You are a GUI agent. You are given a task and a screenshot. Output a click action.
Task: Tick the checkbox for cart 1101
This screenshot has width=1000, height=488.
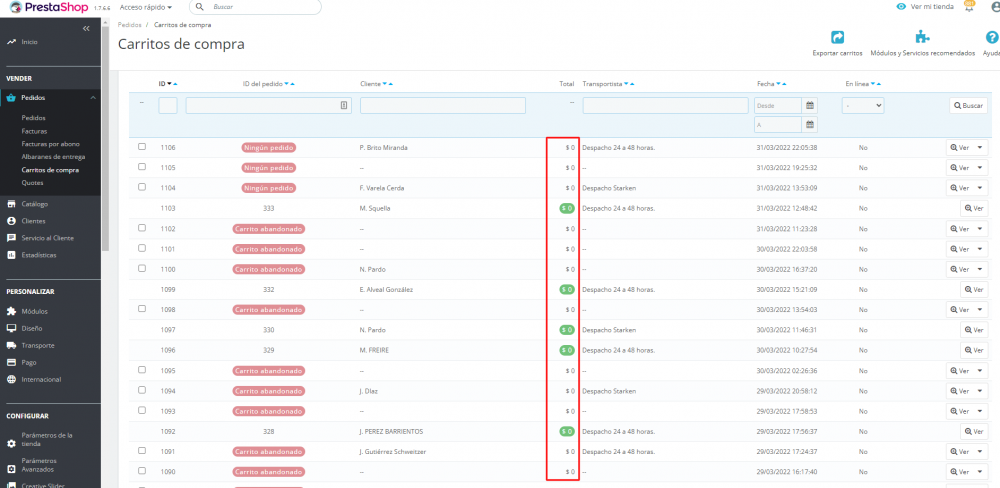142,248
